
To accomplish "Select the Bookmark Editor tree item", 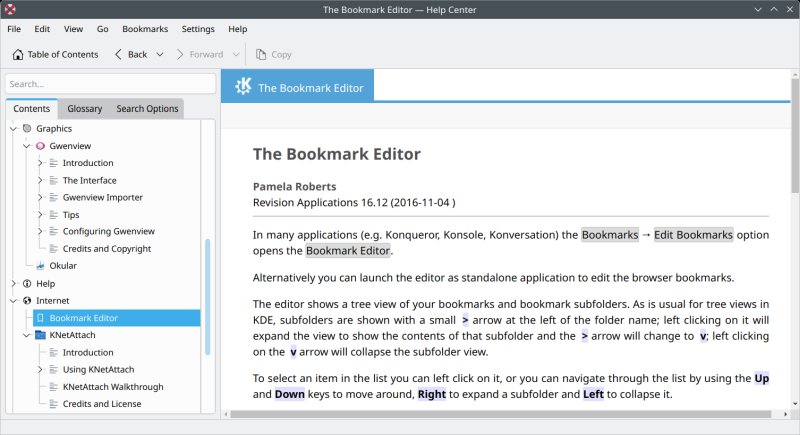I will tap(83, 318).
